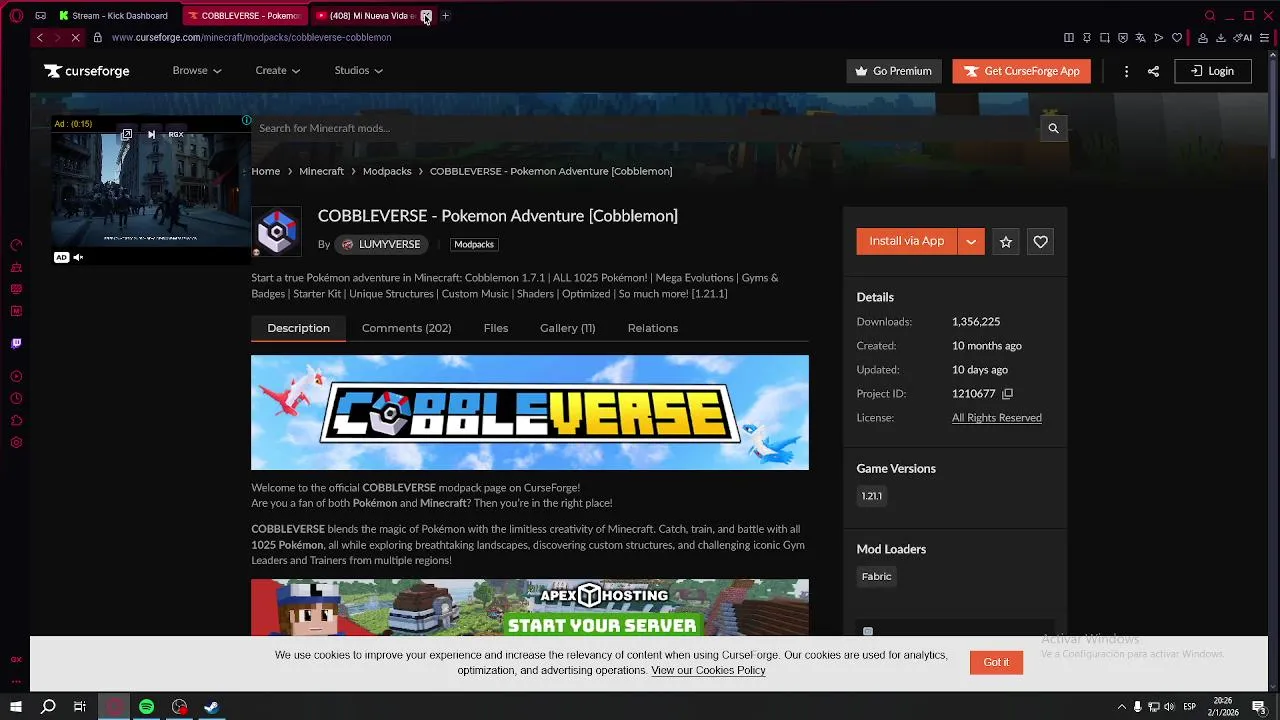This screenshot has width=1280, height=720.
Task: Click the Login button
Action: [x=1212, y=71]
